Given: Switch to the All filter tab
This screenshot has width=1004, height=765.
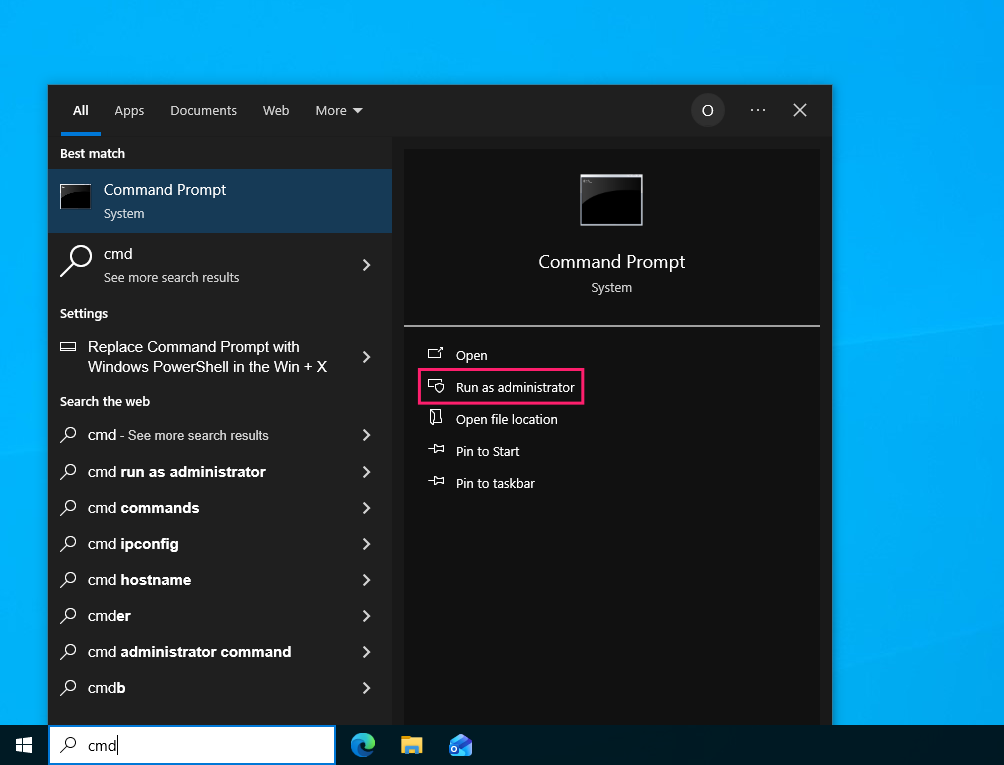Looking at the screenshot, I should 81,111.
